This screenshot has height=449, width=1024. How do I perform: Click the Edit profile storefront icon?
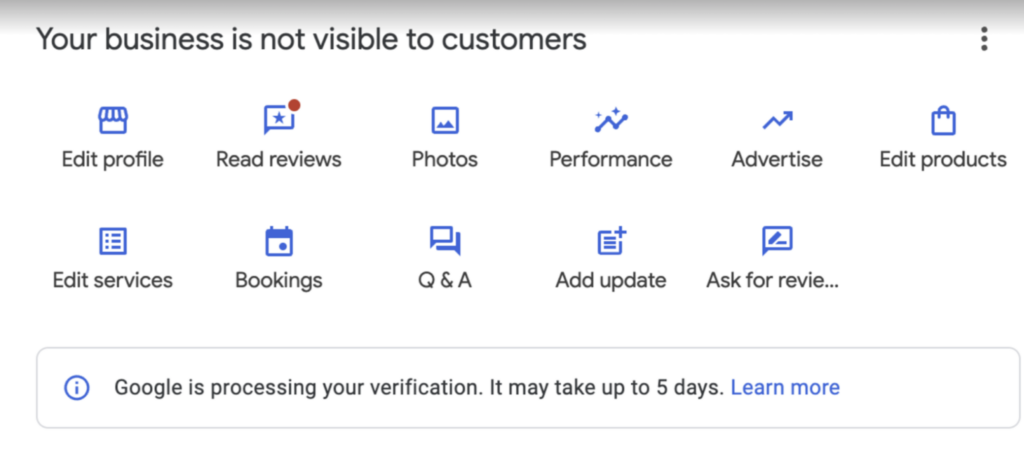113,121
